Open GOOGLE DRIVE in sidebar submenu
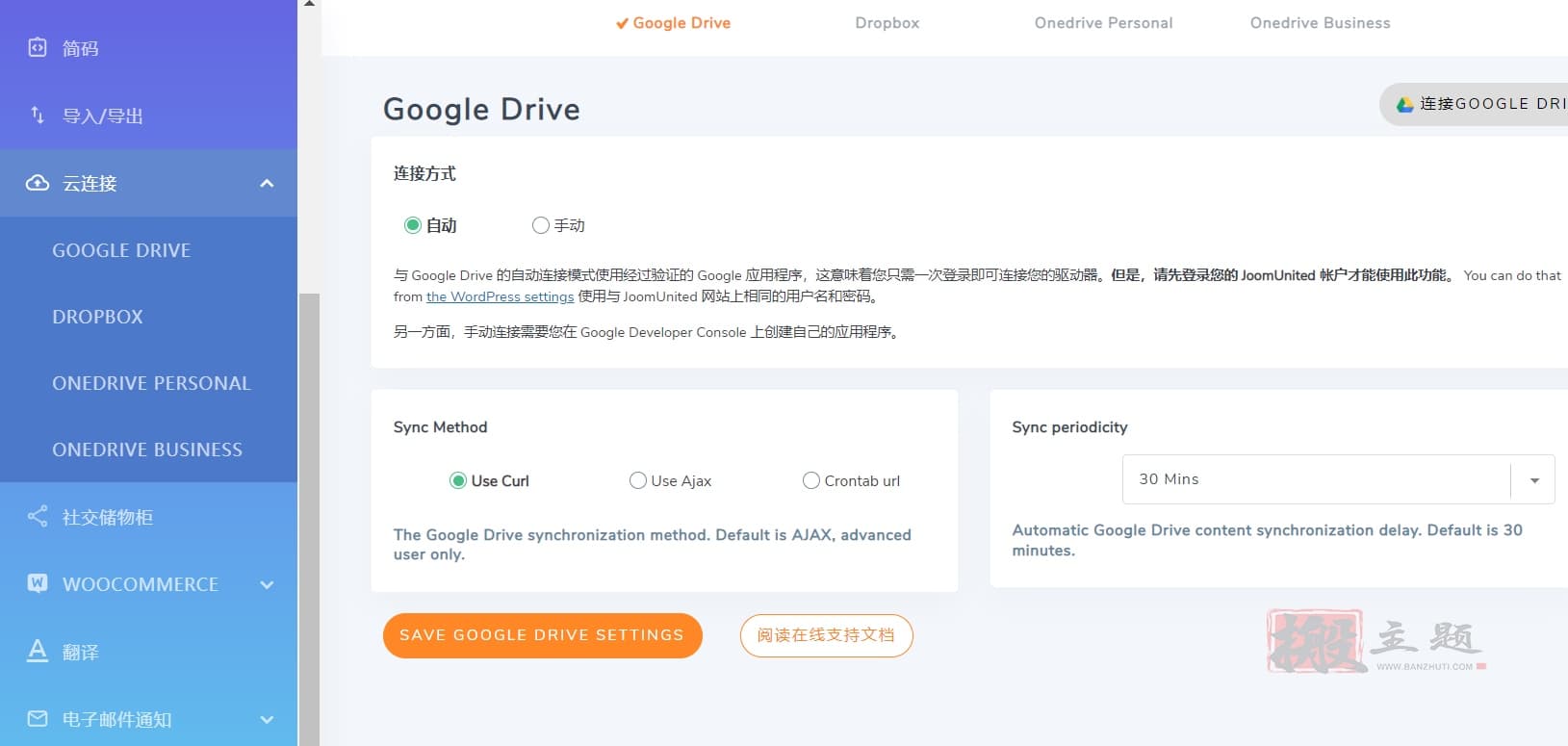Viewport: 1568px width, 746px height. pyautogui.click(x=121, y=250)
